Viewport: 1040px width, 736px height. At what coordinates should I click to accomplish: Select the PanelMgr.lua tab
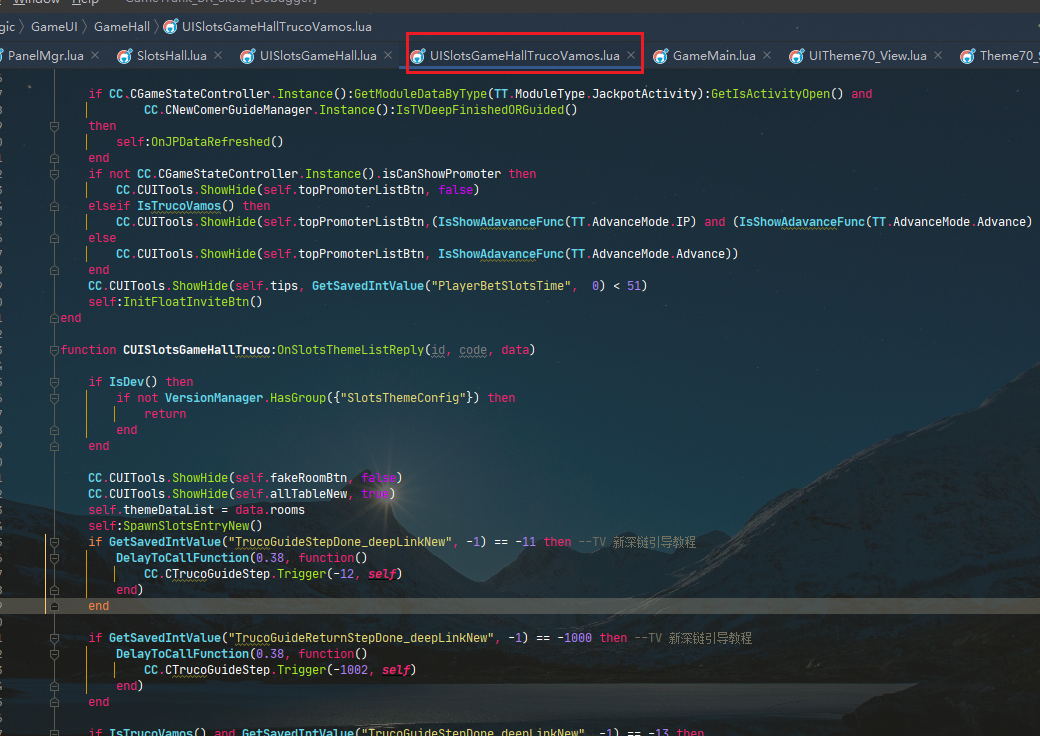tap(45, 56)
